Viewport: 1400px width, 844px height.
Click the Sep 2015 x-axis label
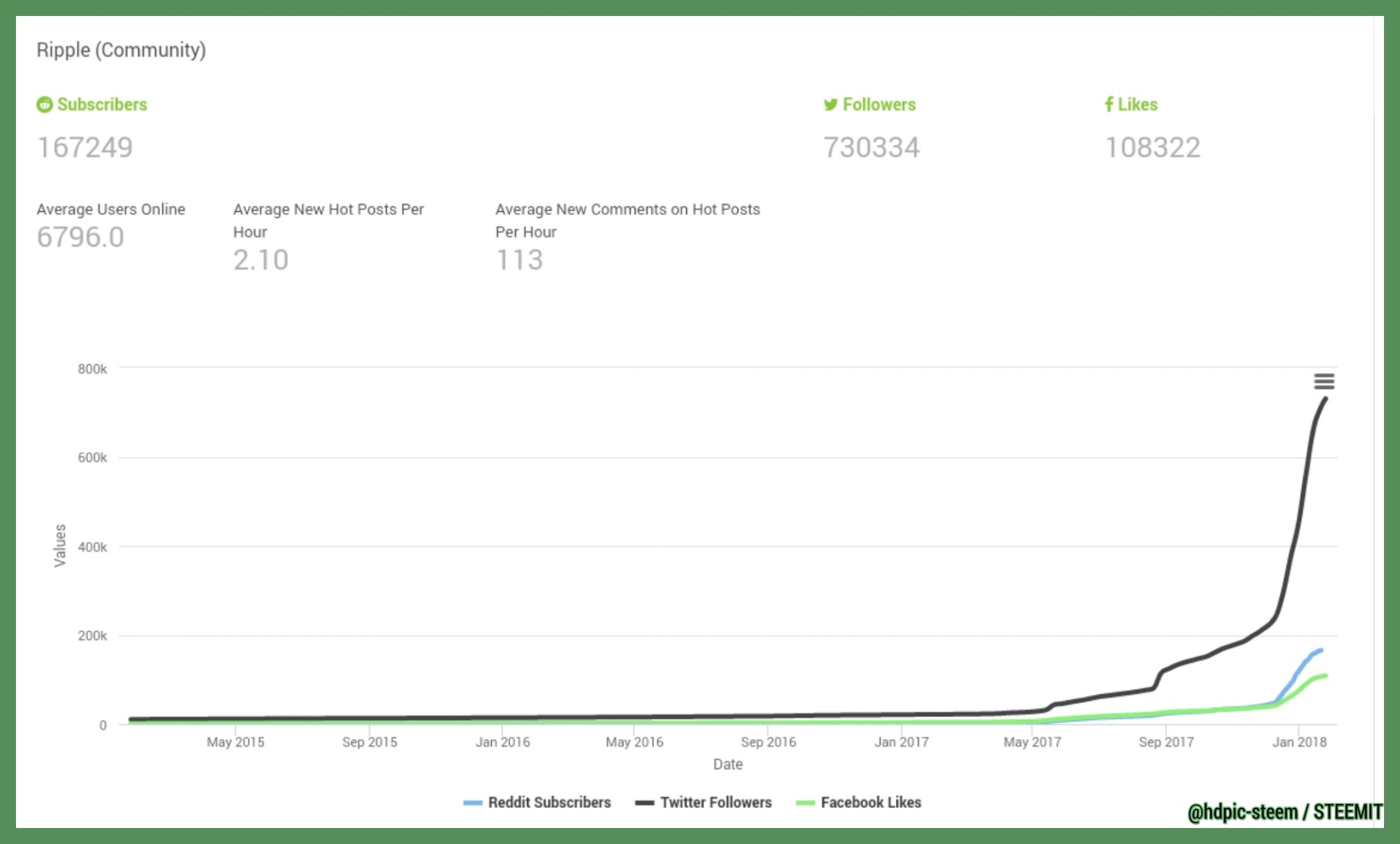click(369, 742)
